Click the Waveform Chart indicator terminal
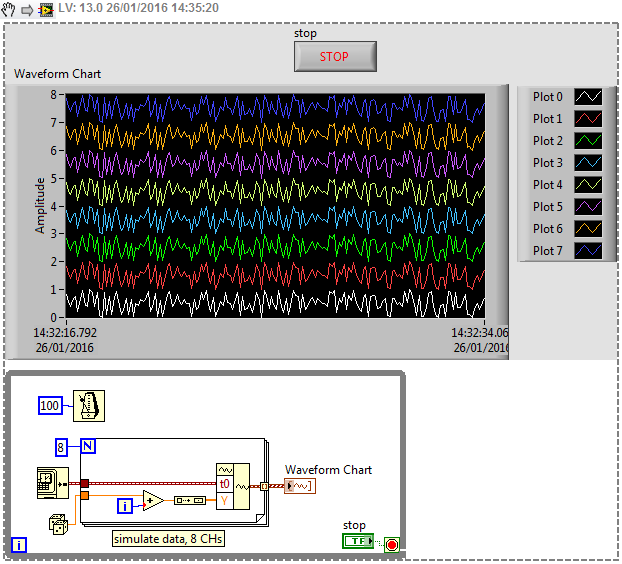Image resolution: width=622 pixels, height=564 pixels. tap(300, 486)
